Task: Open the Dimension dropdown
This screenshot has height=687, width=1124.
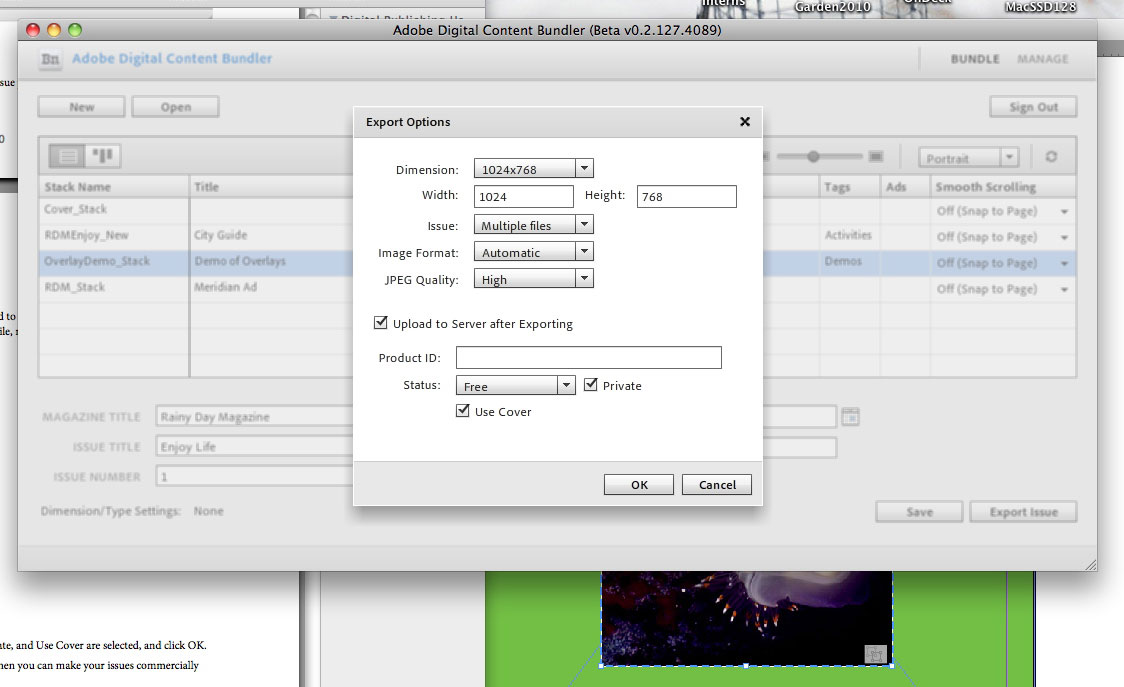Action: click(x=533, y=169)
